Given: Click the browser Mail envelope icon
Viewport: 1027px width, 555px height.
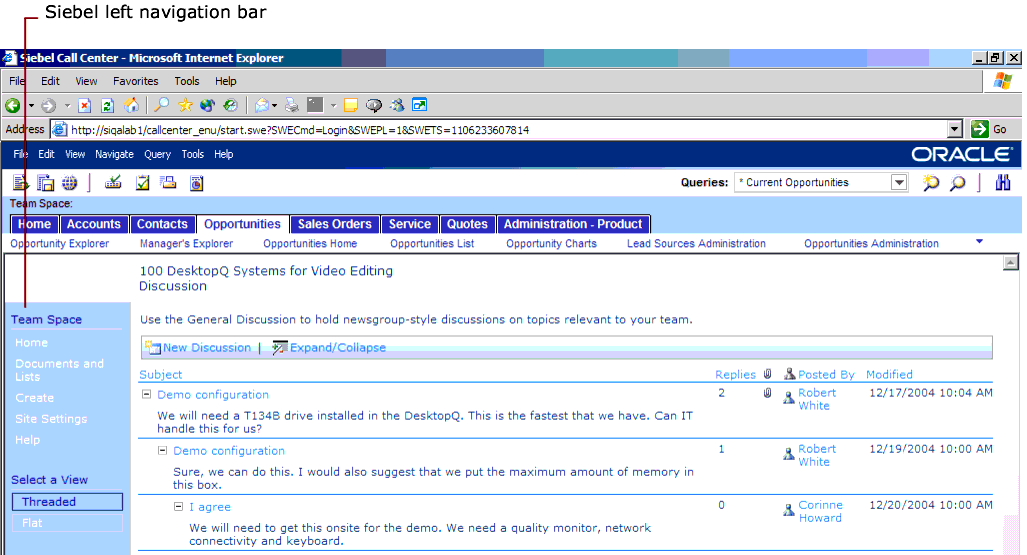Looking at the screenshot, I should click(261, 105).
